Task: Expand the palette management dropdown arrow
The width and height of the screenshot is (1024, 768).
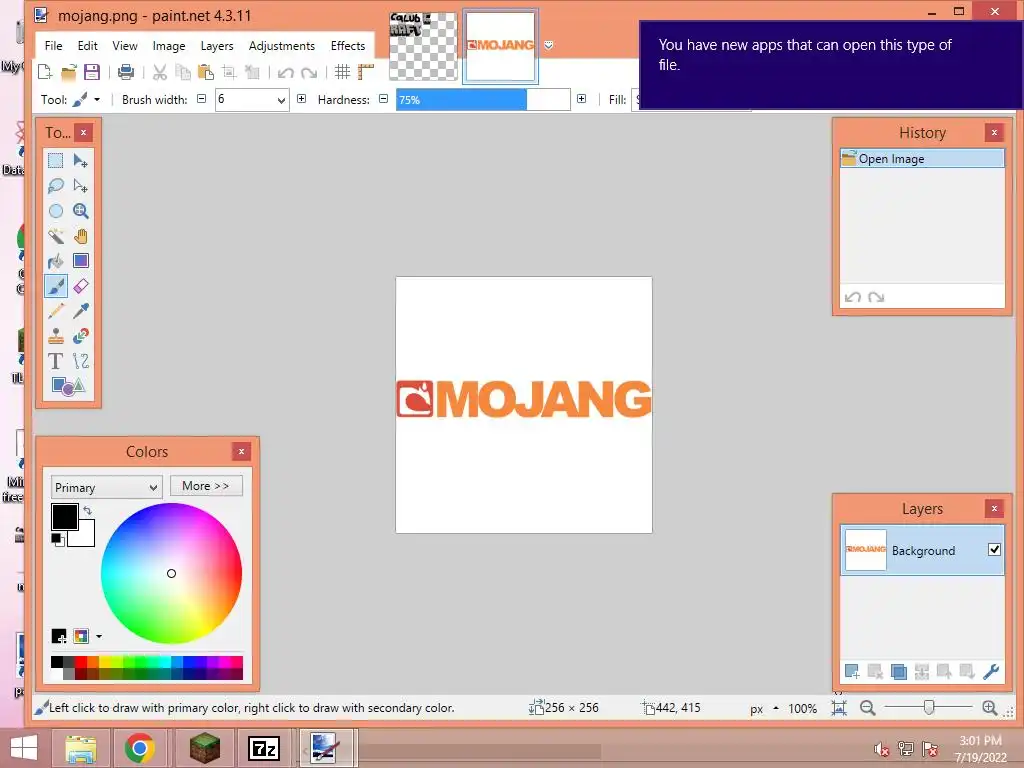Action: [x=99, y=636]
